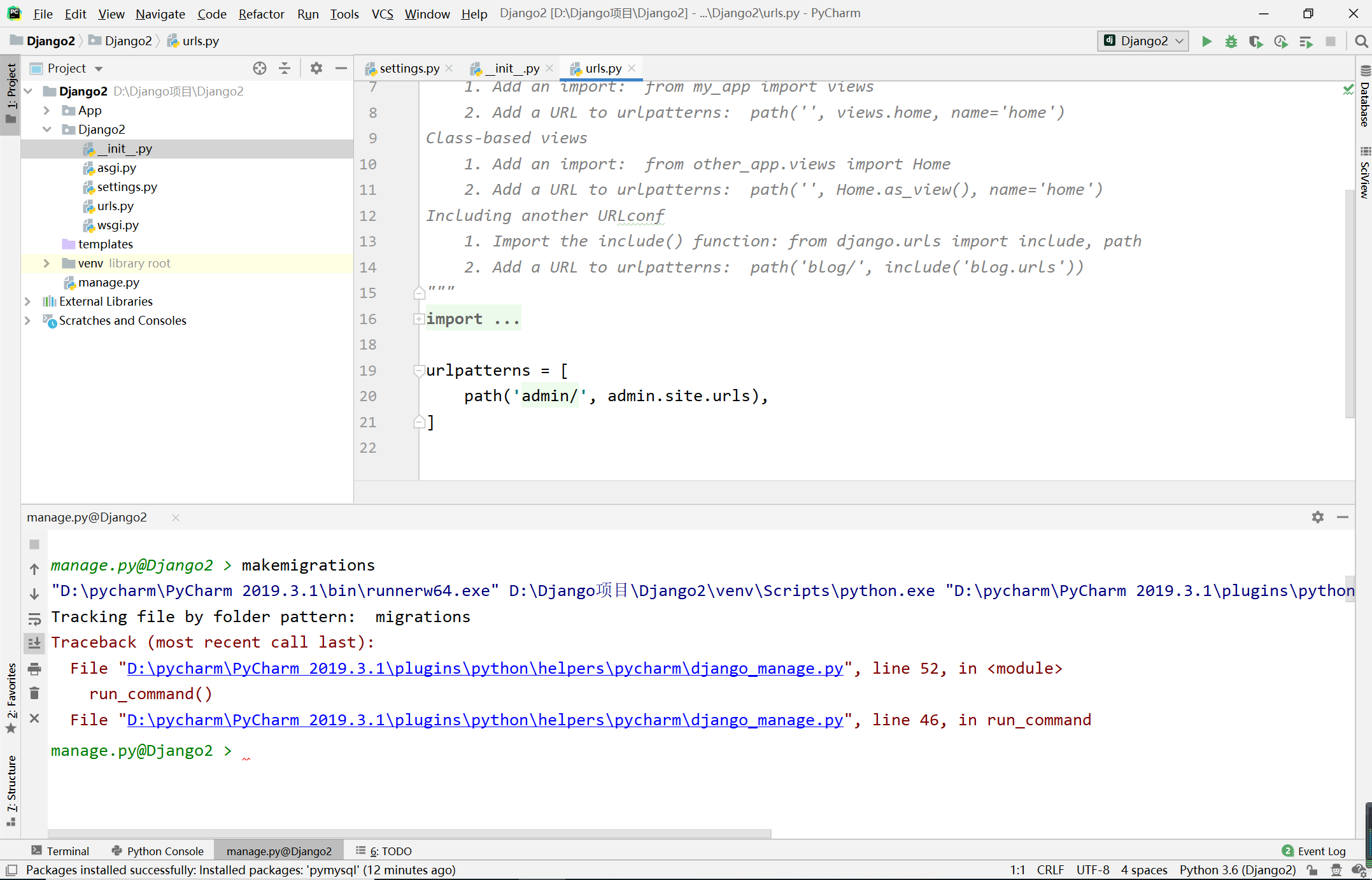
Task: Minimize the manage.py console panel
Action: pyautogui.click(x=1343, y=517)
